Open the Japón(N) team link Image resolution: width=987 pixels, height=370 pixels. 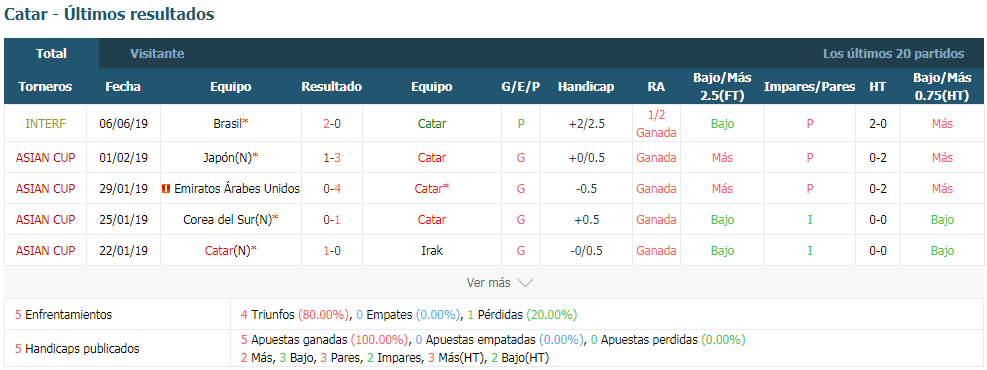[230, 157]
